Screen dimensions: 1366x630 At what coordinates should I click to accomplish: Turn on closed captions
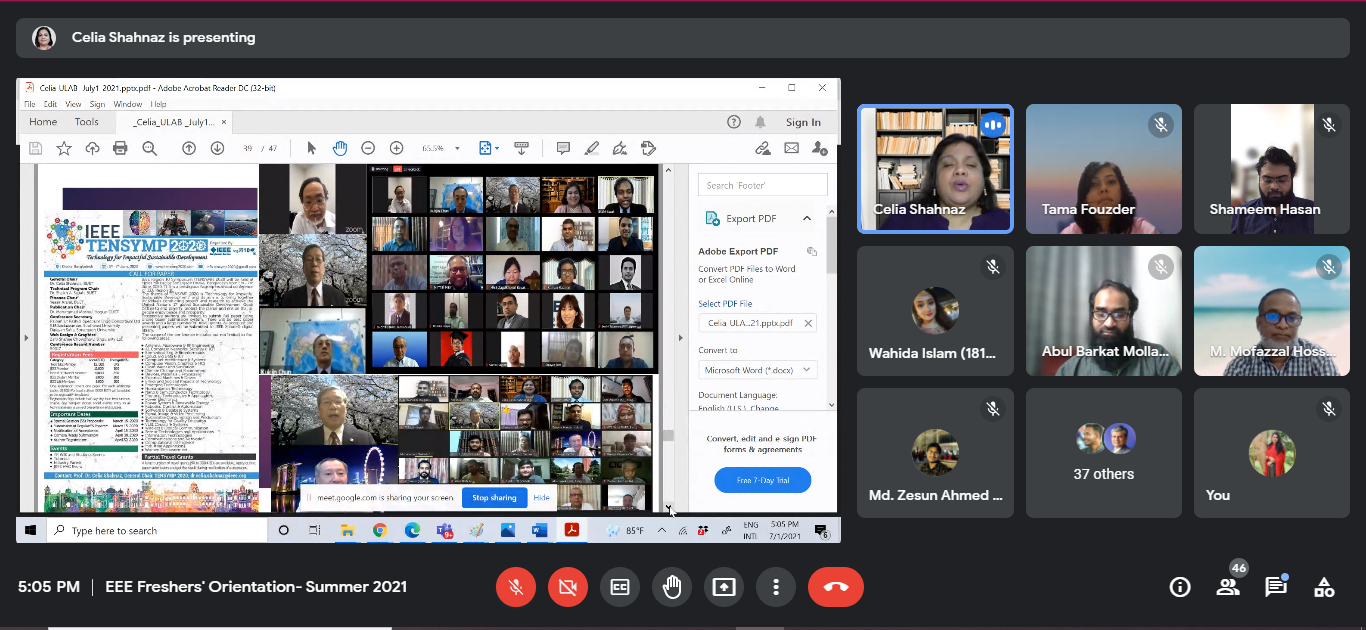click(619, 587)
